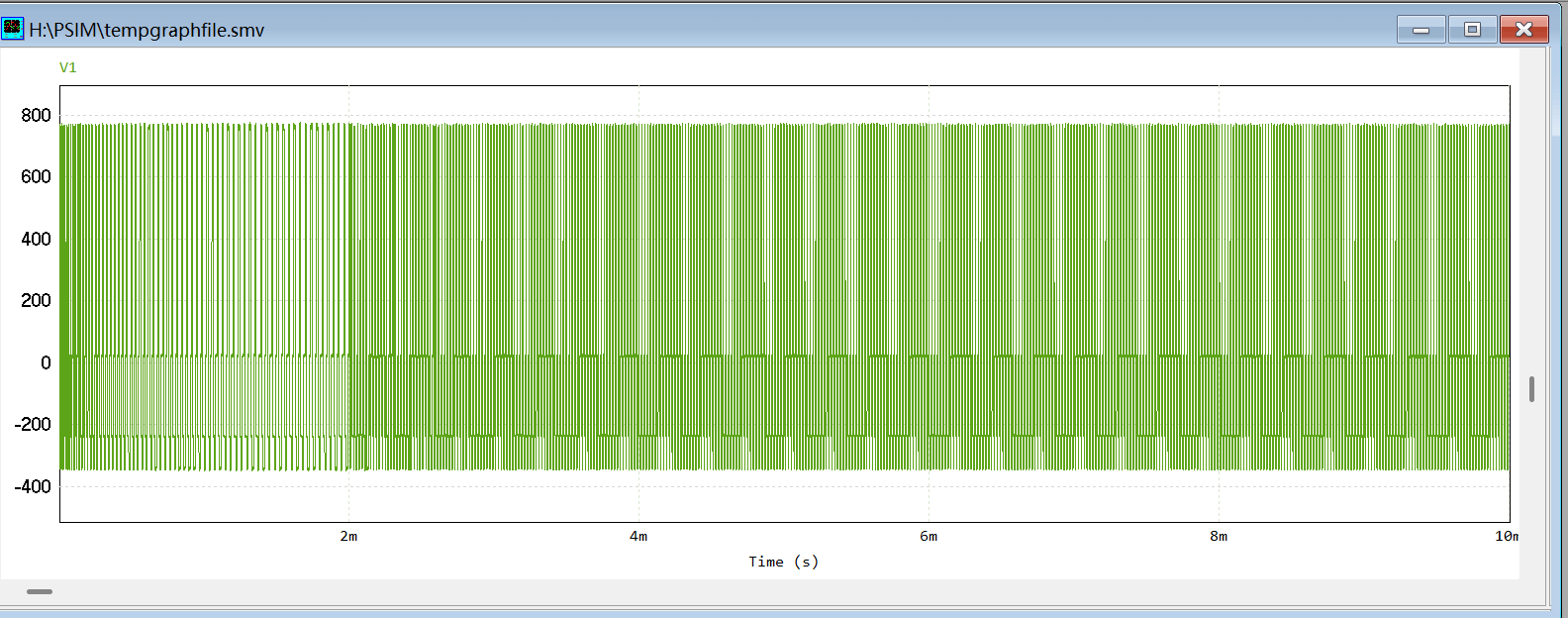
Task: Click the vertical scrollbar handle at right
Action: tap(1531, 389)
